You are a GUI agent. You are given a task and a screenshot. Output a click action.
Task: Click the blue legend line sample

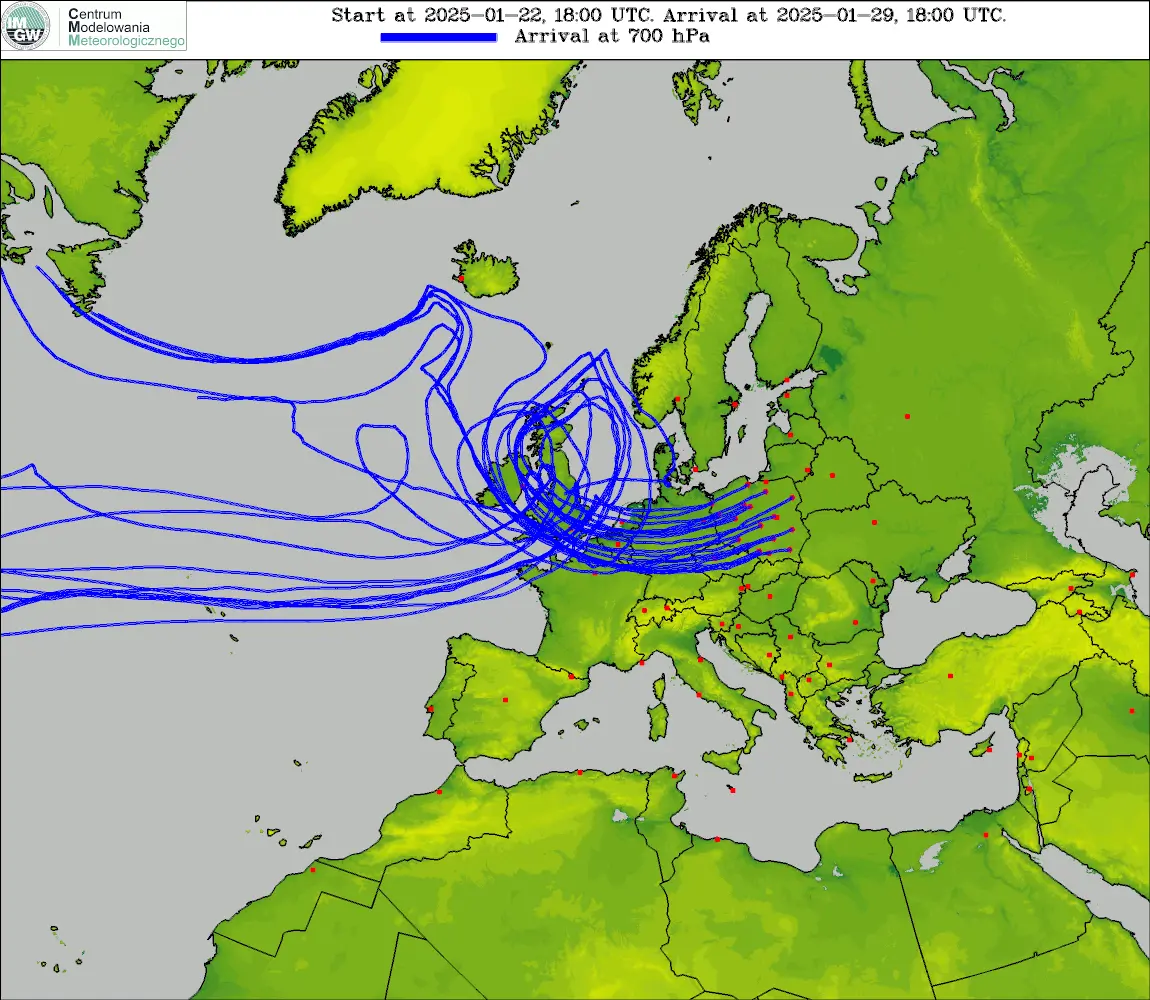click(439, 37)
